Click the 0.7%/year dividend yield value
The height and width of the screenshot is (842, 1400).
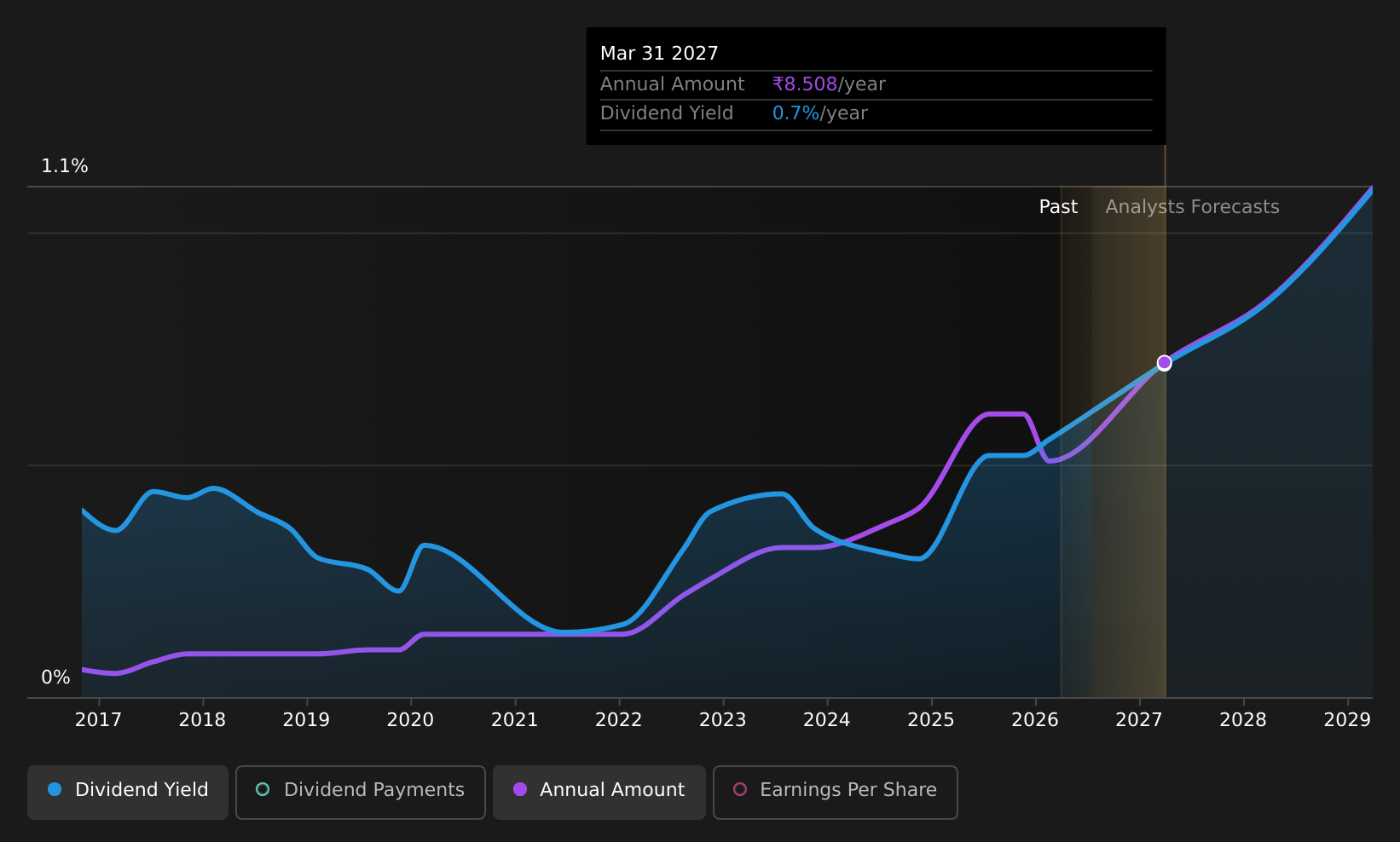(x=819, y=113)
